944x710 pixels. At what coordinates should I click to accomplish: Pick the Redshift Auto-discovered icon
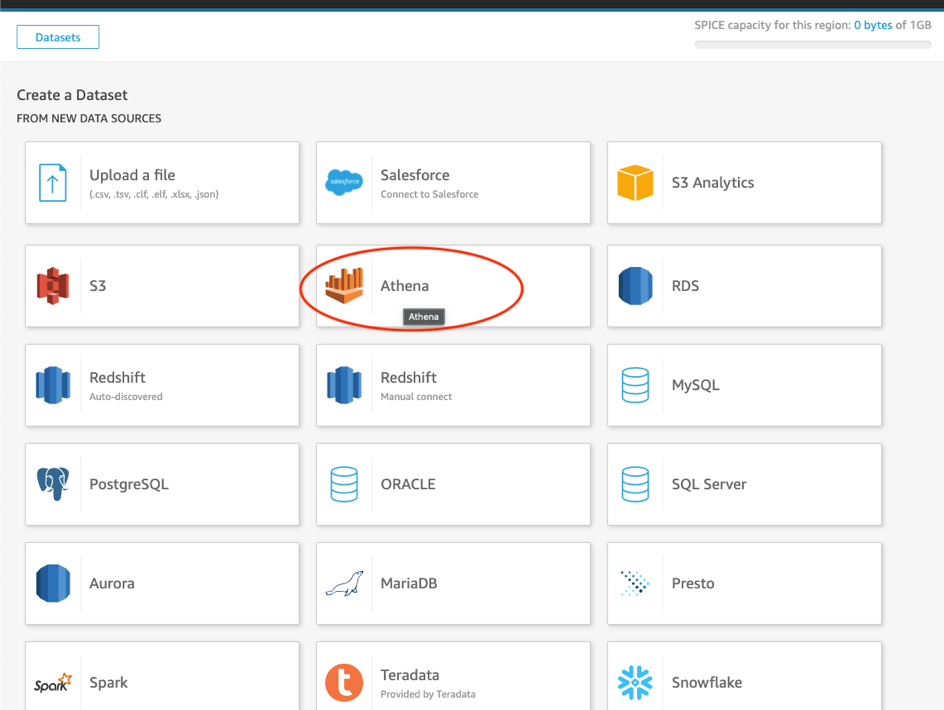click(x=53, y=385)
